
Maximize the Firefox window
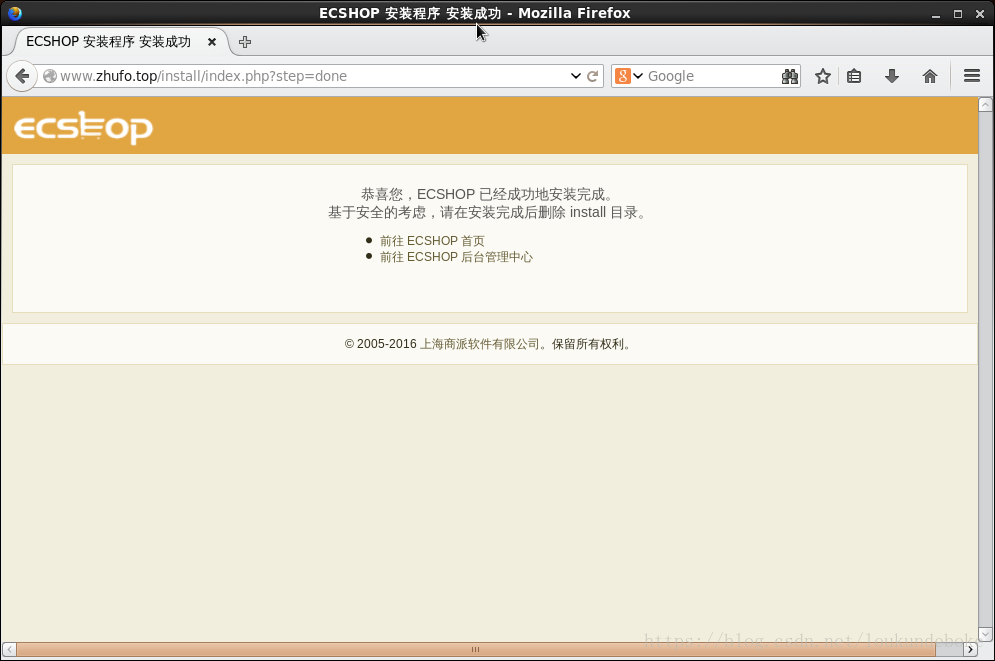point(958,14)
